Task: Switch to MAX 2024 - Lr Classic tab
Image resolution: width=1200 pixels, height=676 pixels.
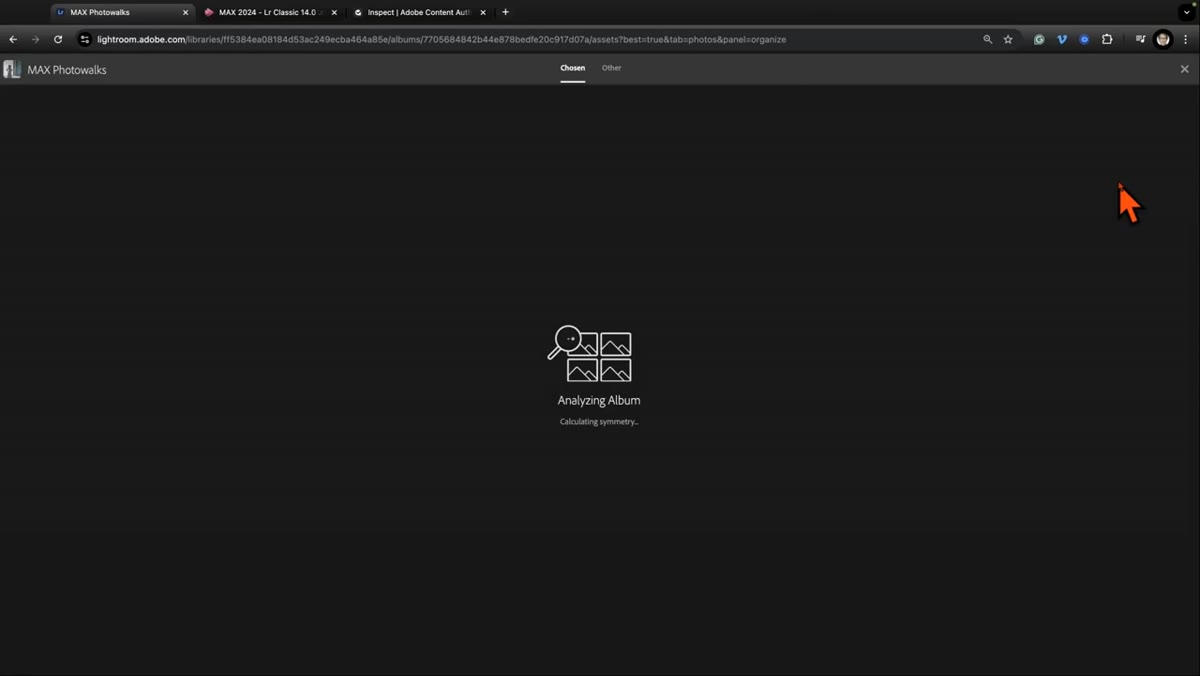Action: click(x=270, y=12)
